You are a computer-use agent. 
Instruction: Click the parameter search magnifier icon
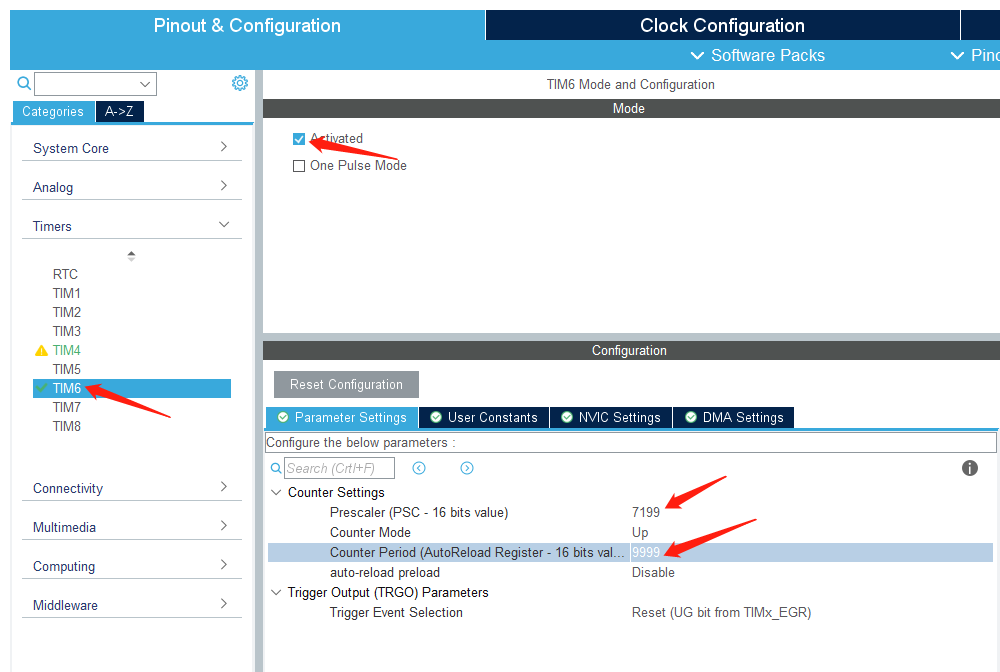[276, 469]
